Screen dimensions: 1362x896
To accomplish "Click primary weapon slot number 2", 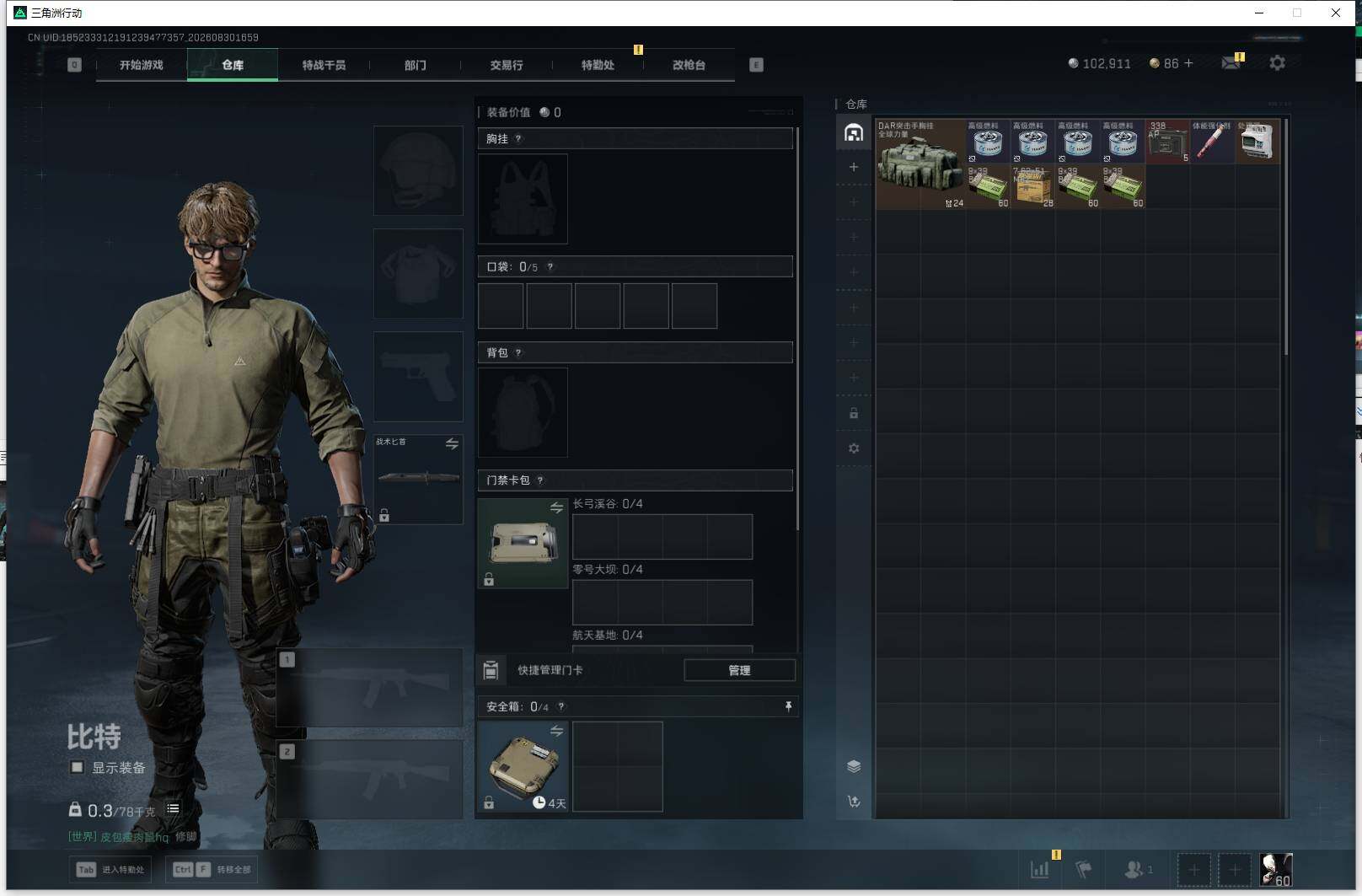I will point(370,780).
